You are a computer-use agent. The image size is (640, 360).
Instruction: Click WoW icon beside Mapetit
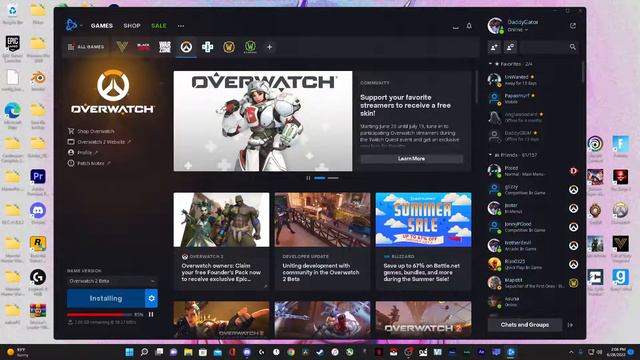click(573, 283)
